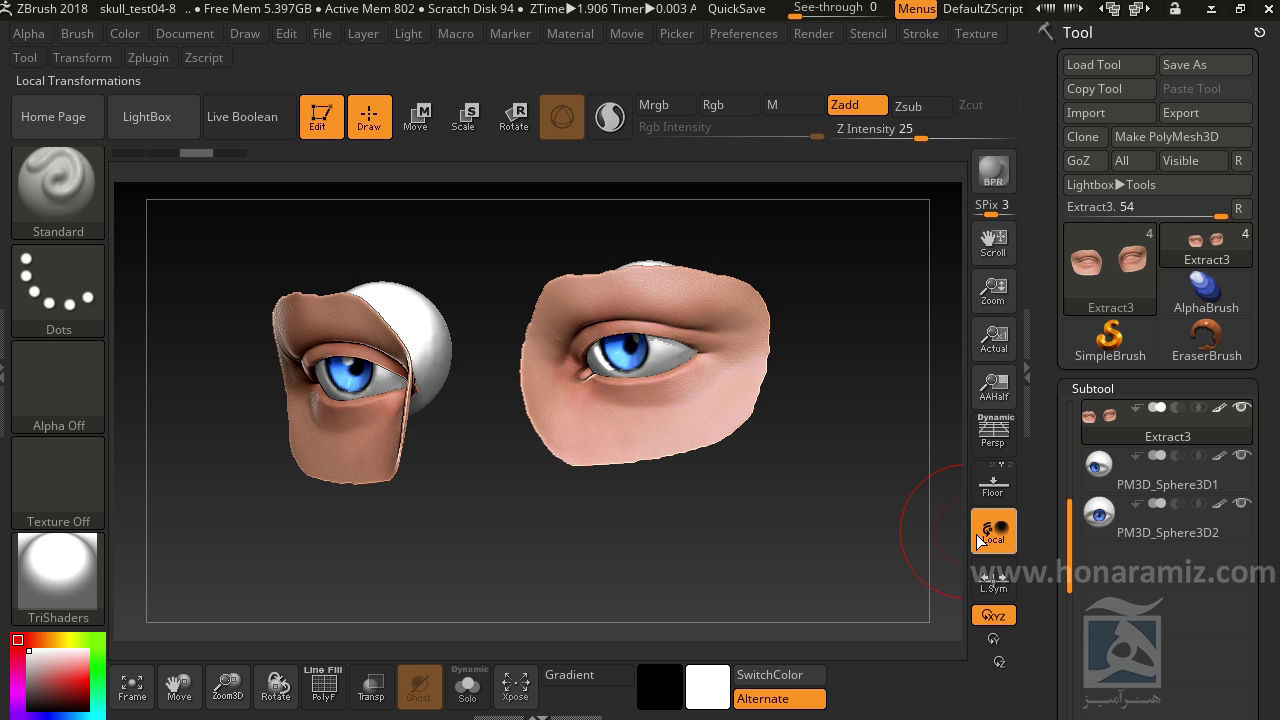Open the DefaultZScript button

983,8
